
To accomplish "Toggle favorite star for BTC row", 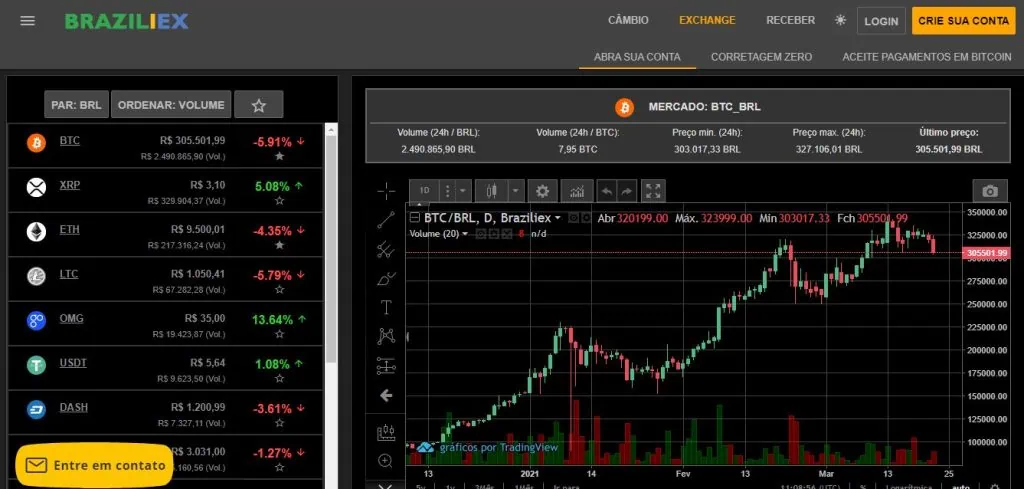I will (280, 156).
